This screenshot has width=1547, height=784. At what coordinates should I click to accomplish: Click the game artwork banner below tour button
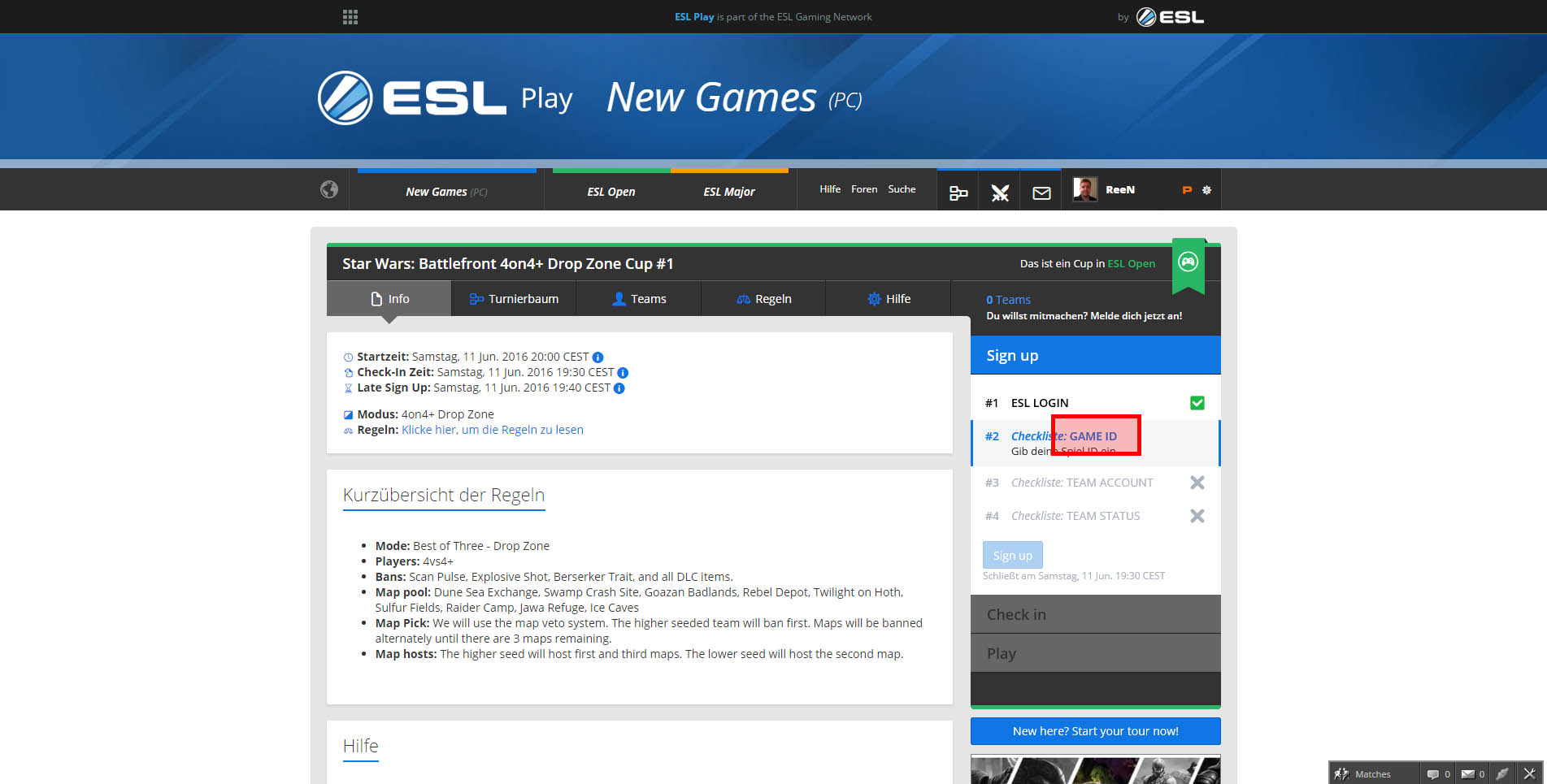click(x=1095, y=770)
